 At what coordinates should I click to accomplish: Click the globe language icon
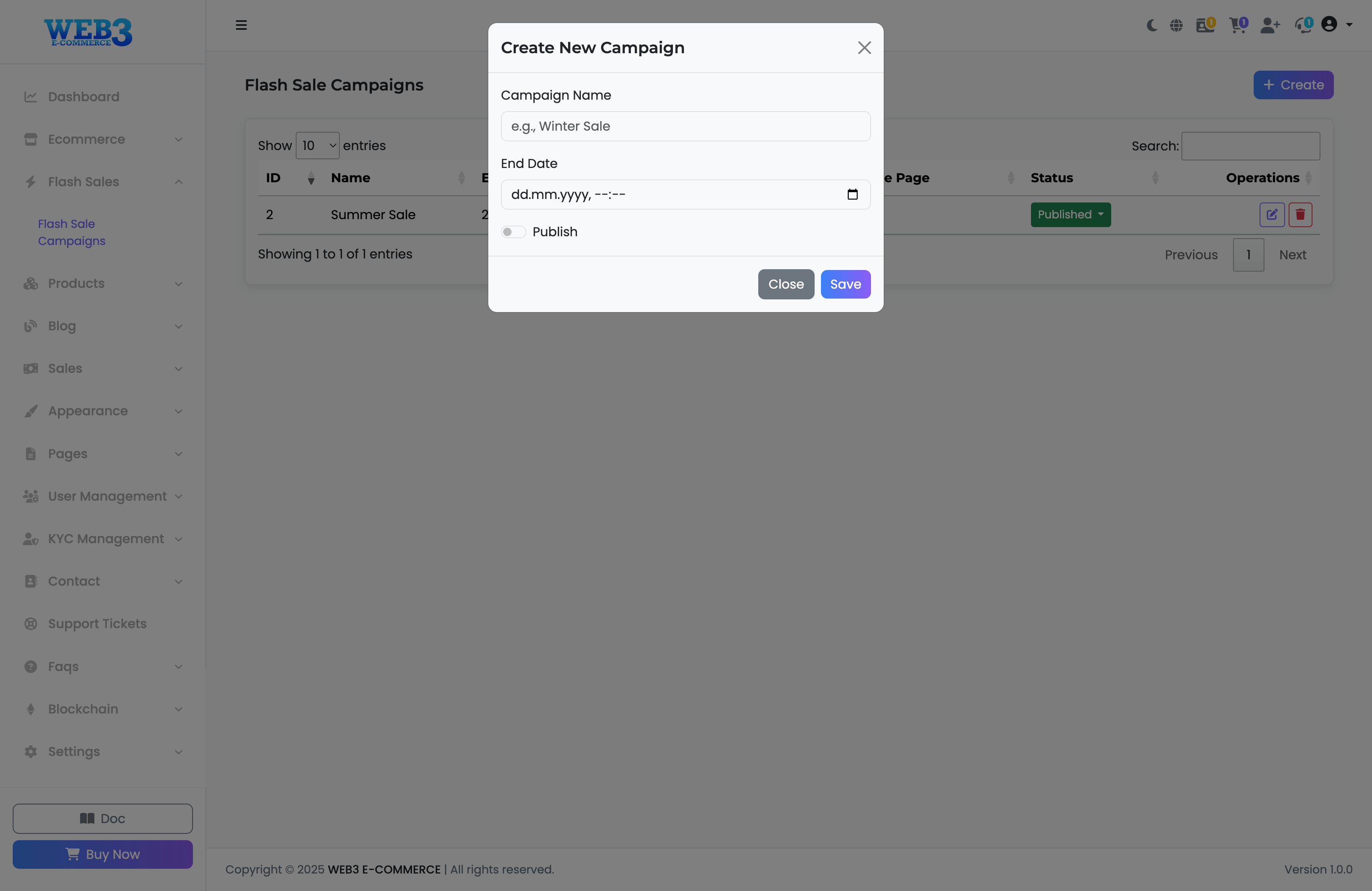tap(1176, 25)
